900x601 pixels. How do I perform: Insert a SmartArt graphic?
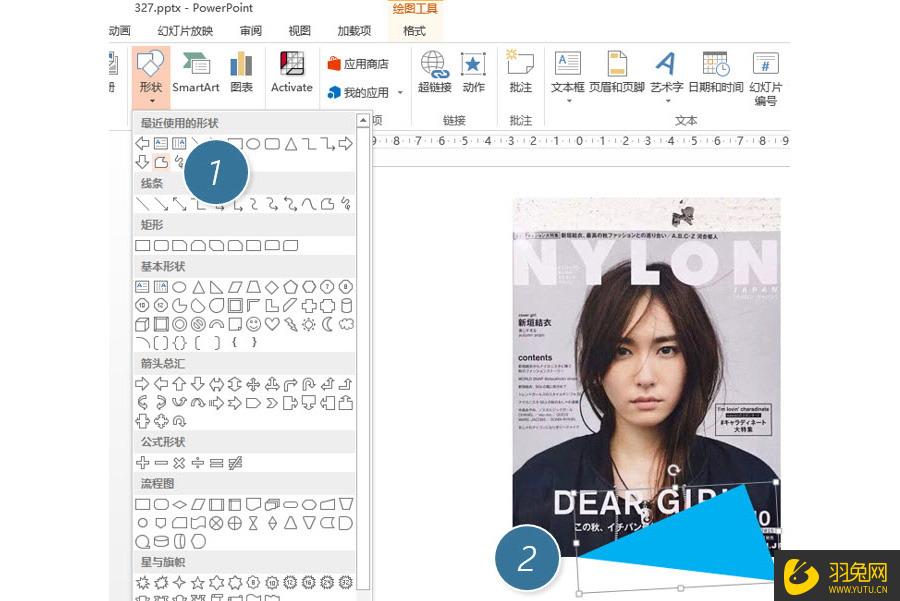[x=196, y=72]
